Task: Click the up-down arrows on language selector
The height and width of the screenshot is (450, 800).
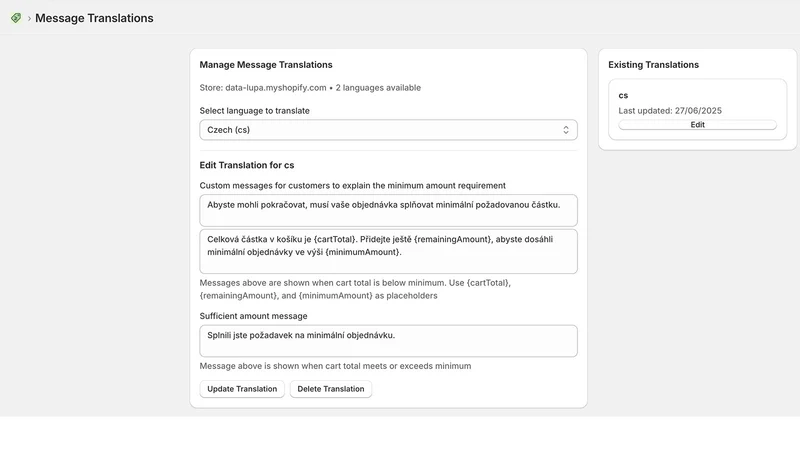Action: 566,130
